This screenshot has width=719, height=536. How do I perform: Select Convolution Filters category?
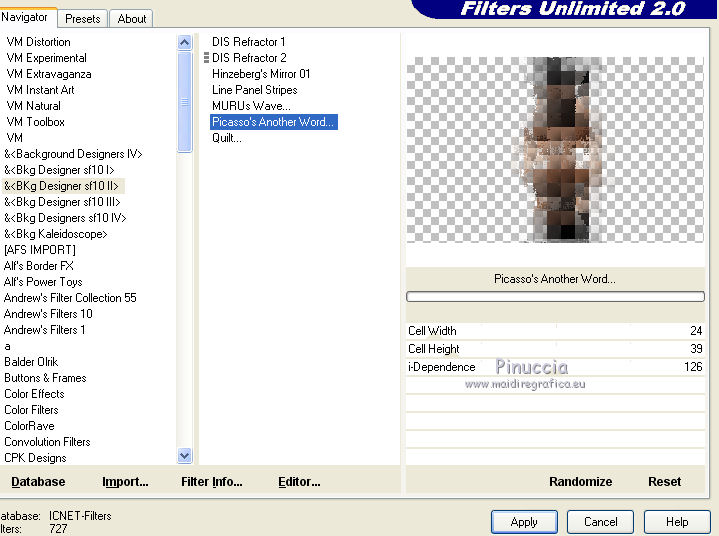pyautogui.click(x=47, y=442)
